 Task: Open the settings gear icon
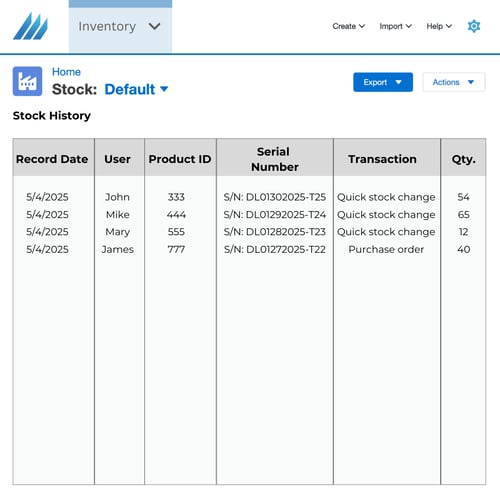tap(474, 26)
